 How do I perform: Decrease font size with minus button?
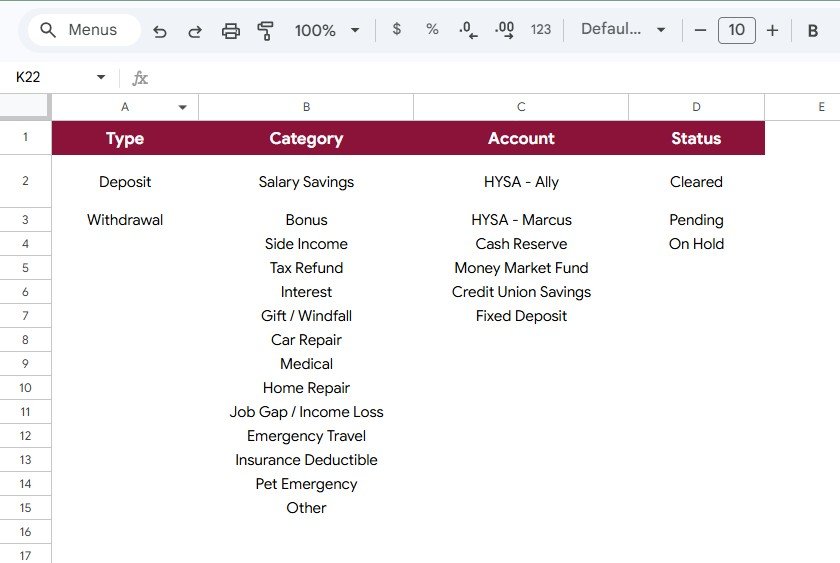(x=700, y=30)
